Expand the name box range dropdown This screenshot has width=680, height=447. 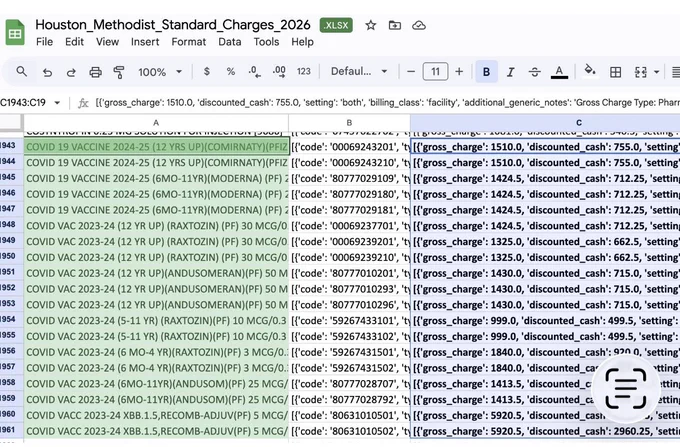tap(57, 103)
